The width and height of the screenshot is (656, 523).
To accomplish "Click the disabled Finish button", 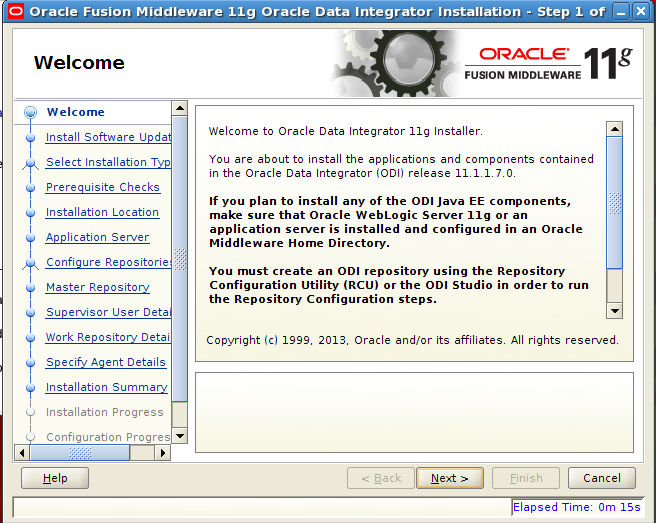I will 526,478.
